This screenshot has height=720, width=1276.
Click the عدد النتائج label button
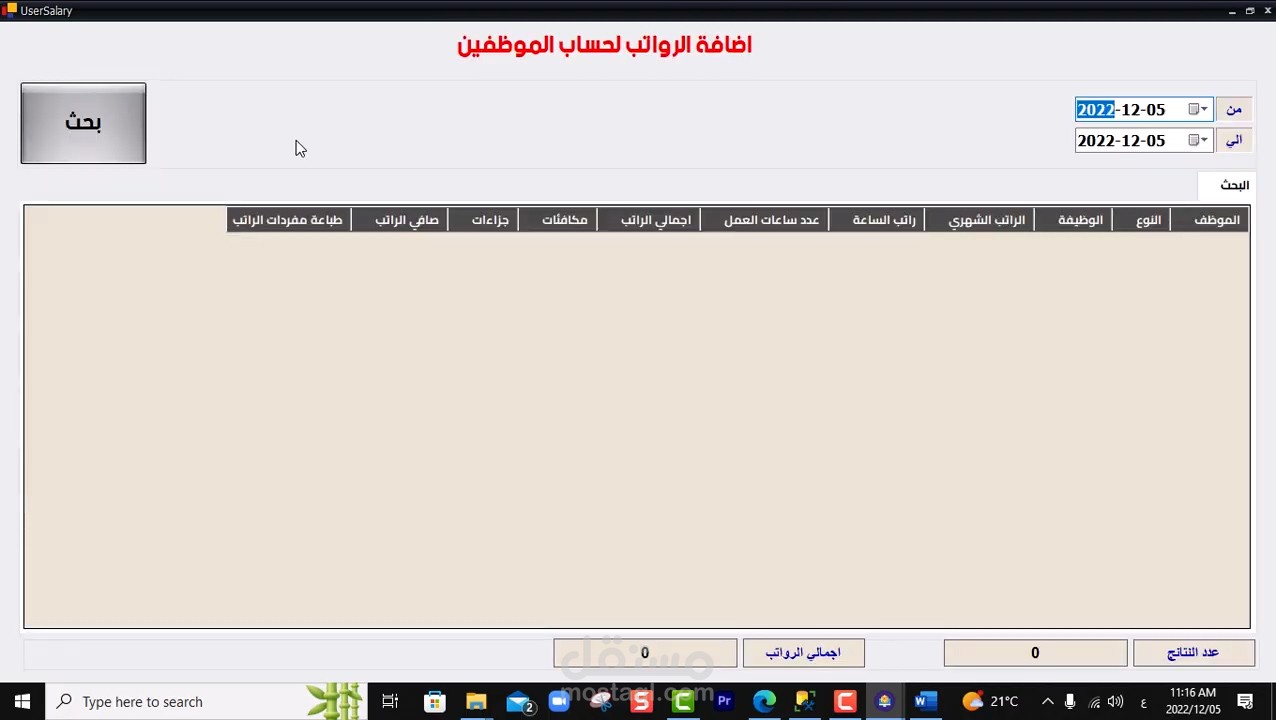pyautogui.click(x=1192, y=653)
